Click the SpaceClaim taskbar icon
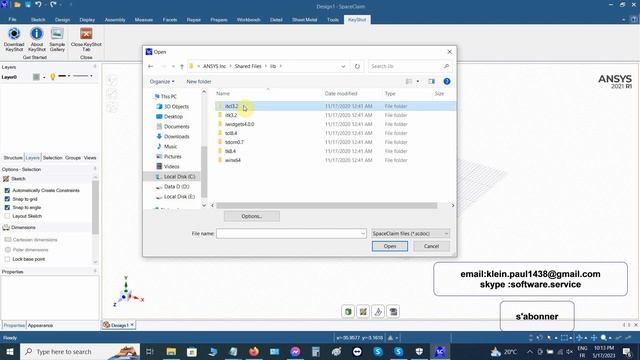 440,351
